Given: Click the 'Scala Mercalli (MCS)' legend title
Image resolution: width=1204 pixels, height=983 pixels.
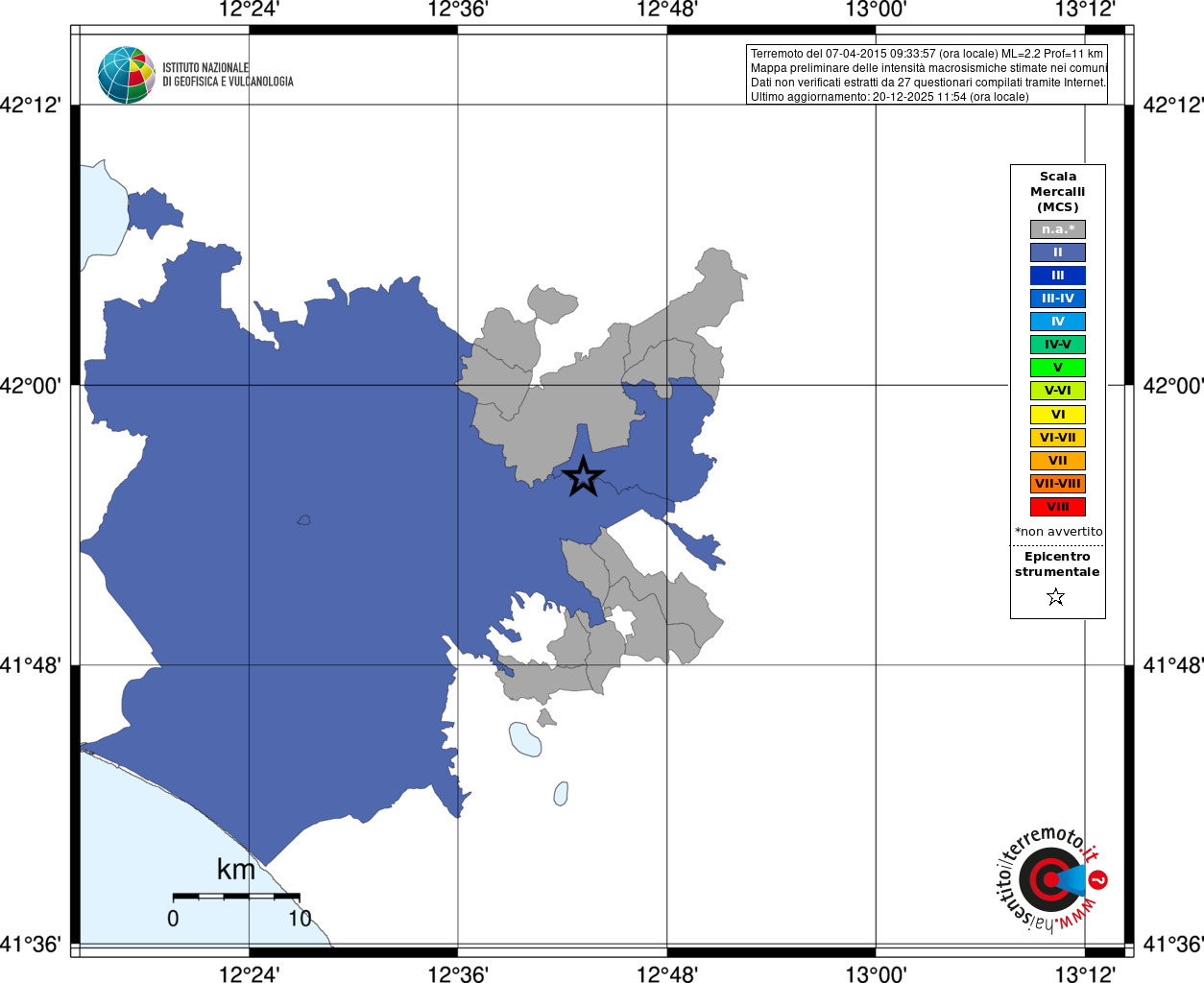Looking at the screenshot, I should point(1058,192).
